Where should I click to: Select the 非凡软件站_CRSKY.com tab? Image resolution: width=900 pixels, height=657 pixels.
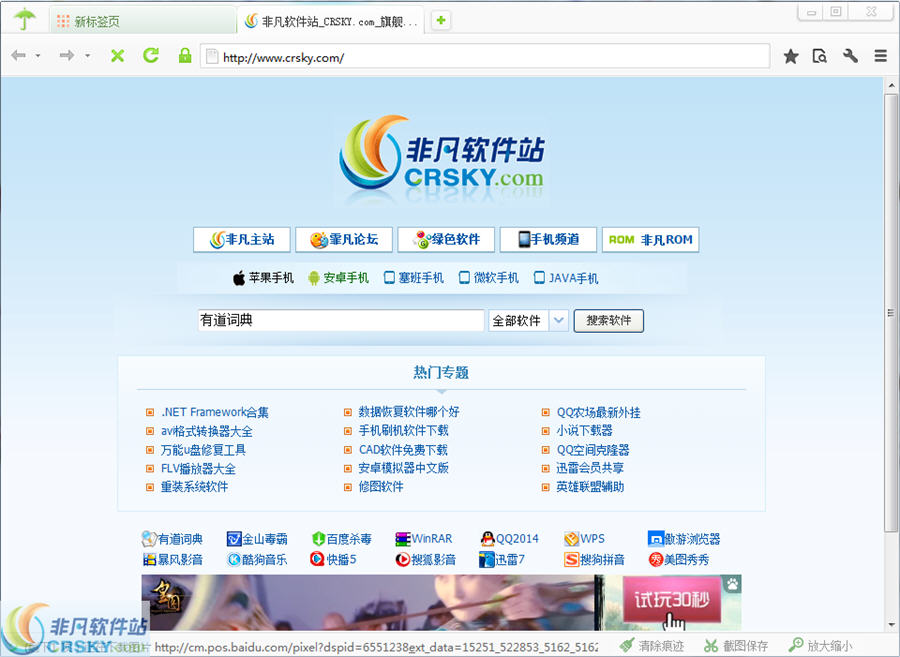331,22
